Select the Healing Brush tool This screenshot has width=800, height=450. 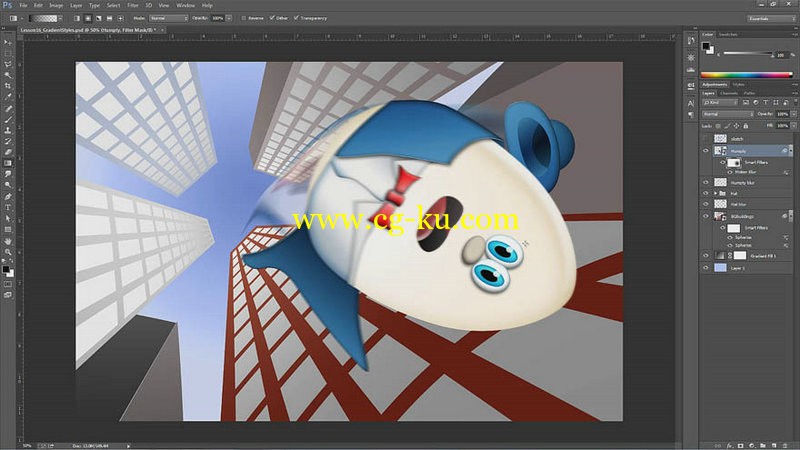(8, 109)
